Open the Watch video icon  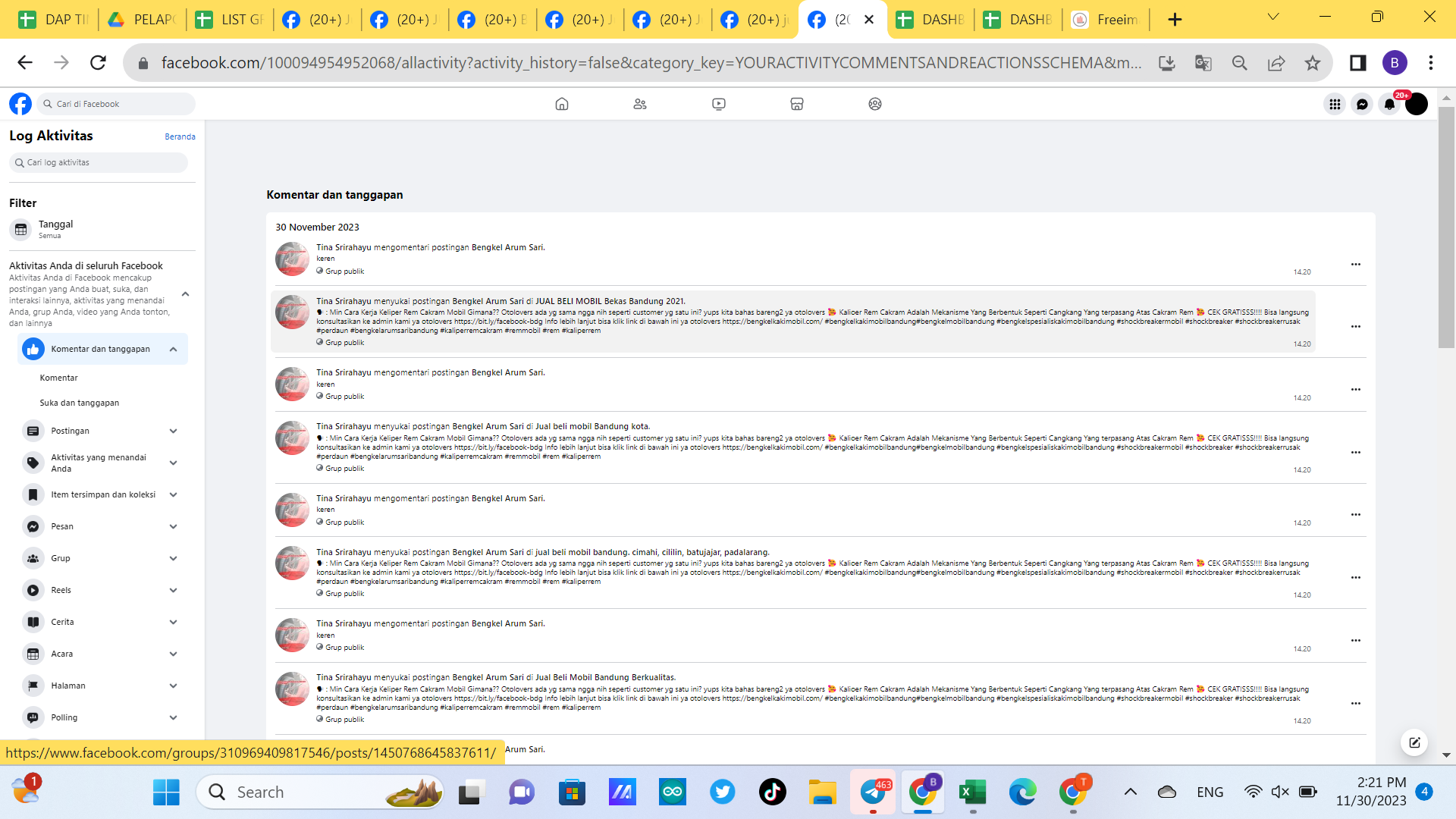pos(718,104)
